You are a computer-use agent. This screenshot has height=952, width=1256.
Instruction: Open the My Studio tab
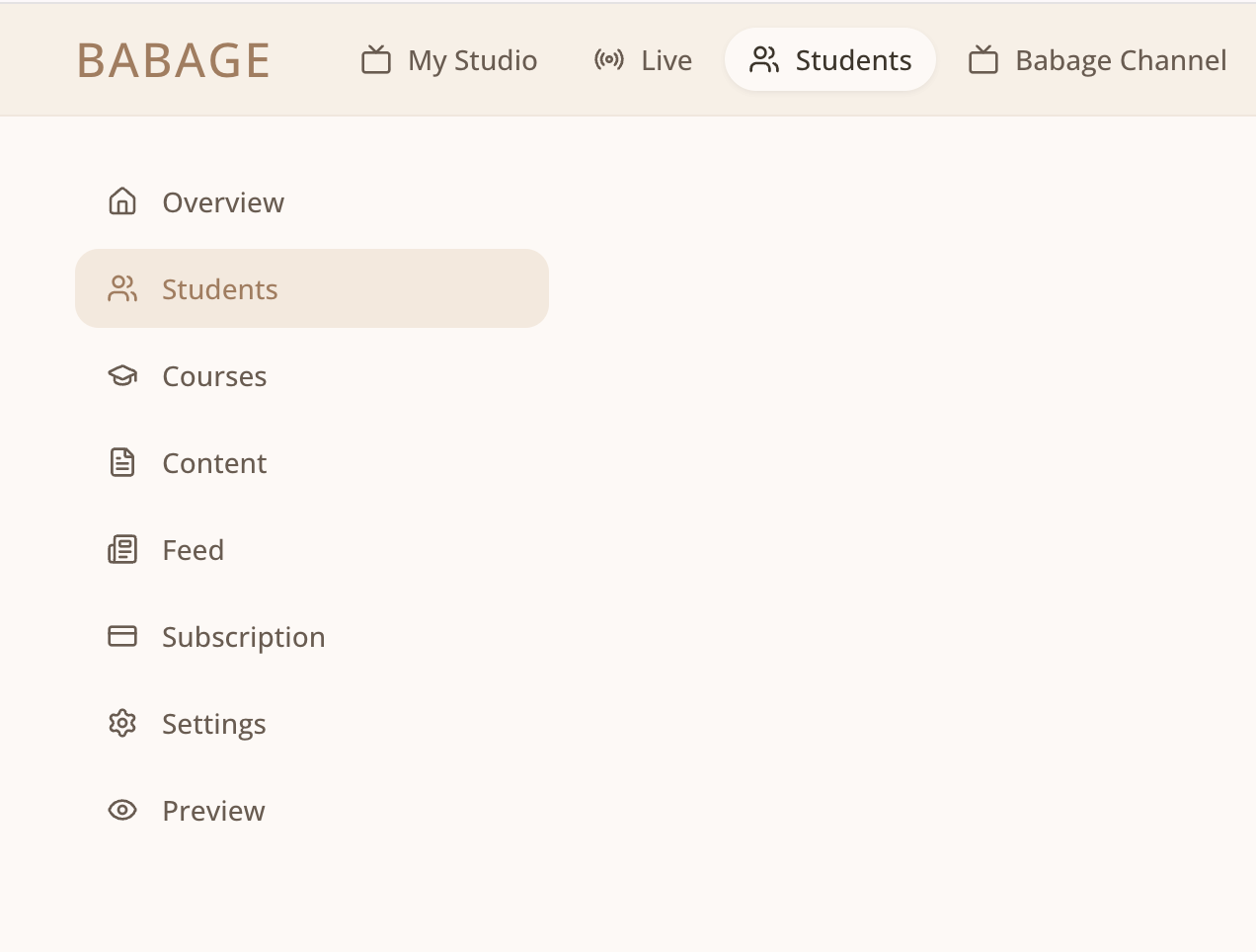click(449, 60)
